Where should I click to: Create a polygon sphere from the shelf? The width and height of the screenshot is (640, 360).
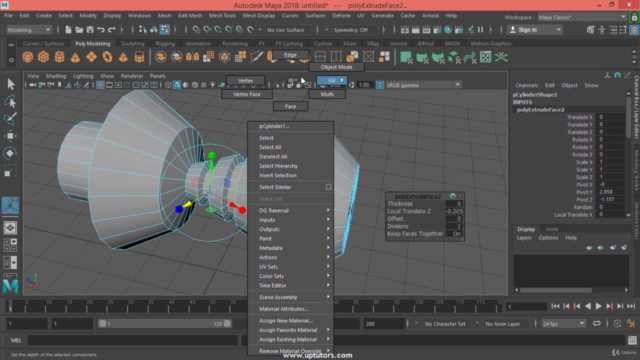click(27, 57)
